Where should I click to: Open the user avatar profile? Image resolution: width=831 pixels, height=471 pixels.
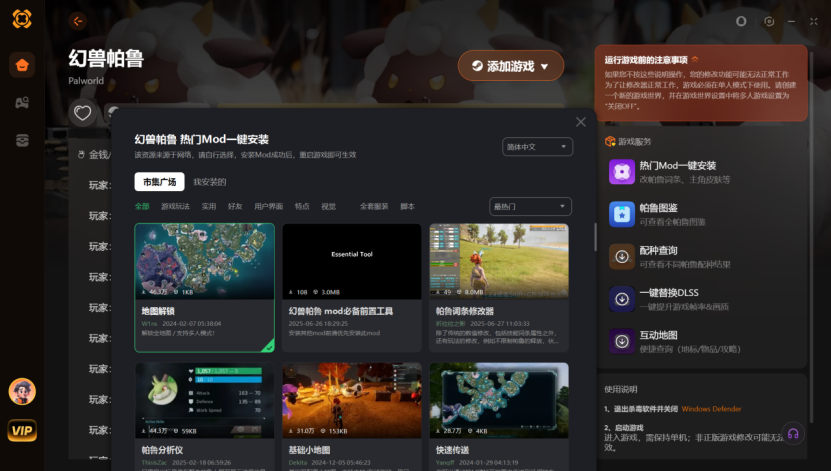point(22,392)
